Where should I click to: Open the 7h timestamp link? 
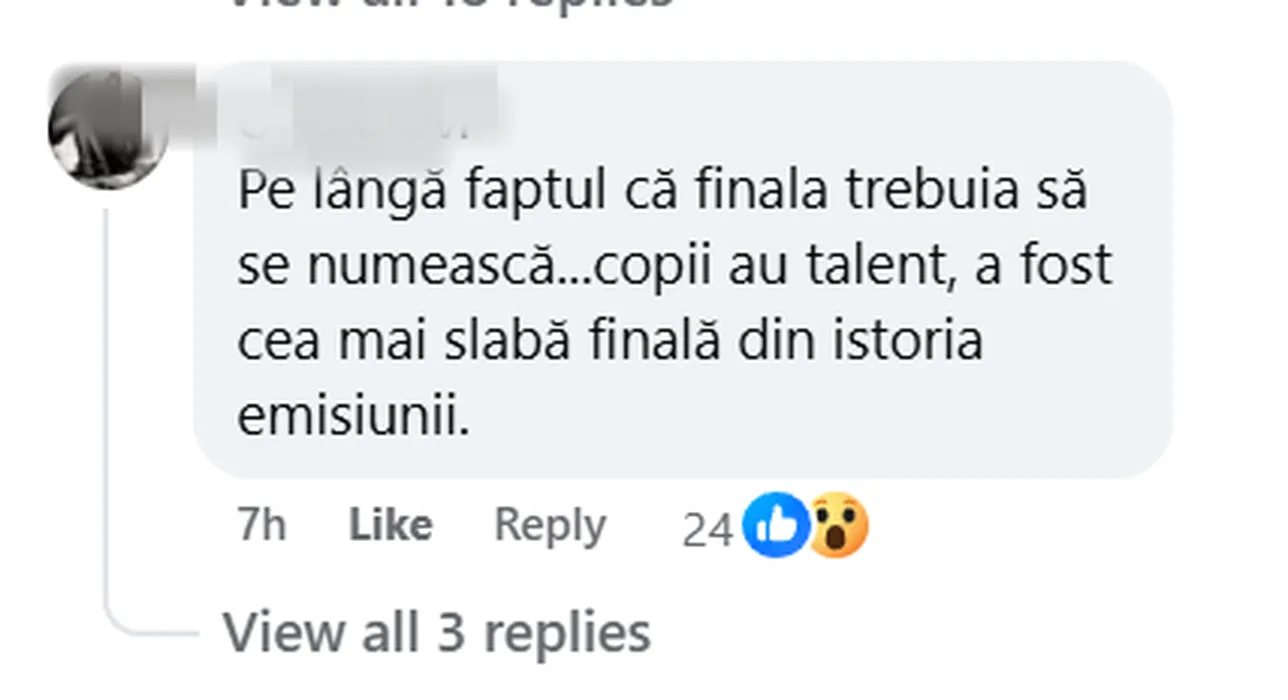point(261,525)
